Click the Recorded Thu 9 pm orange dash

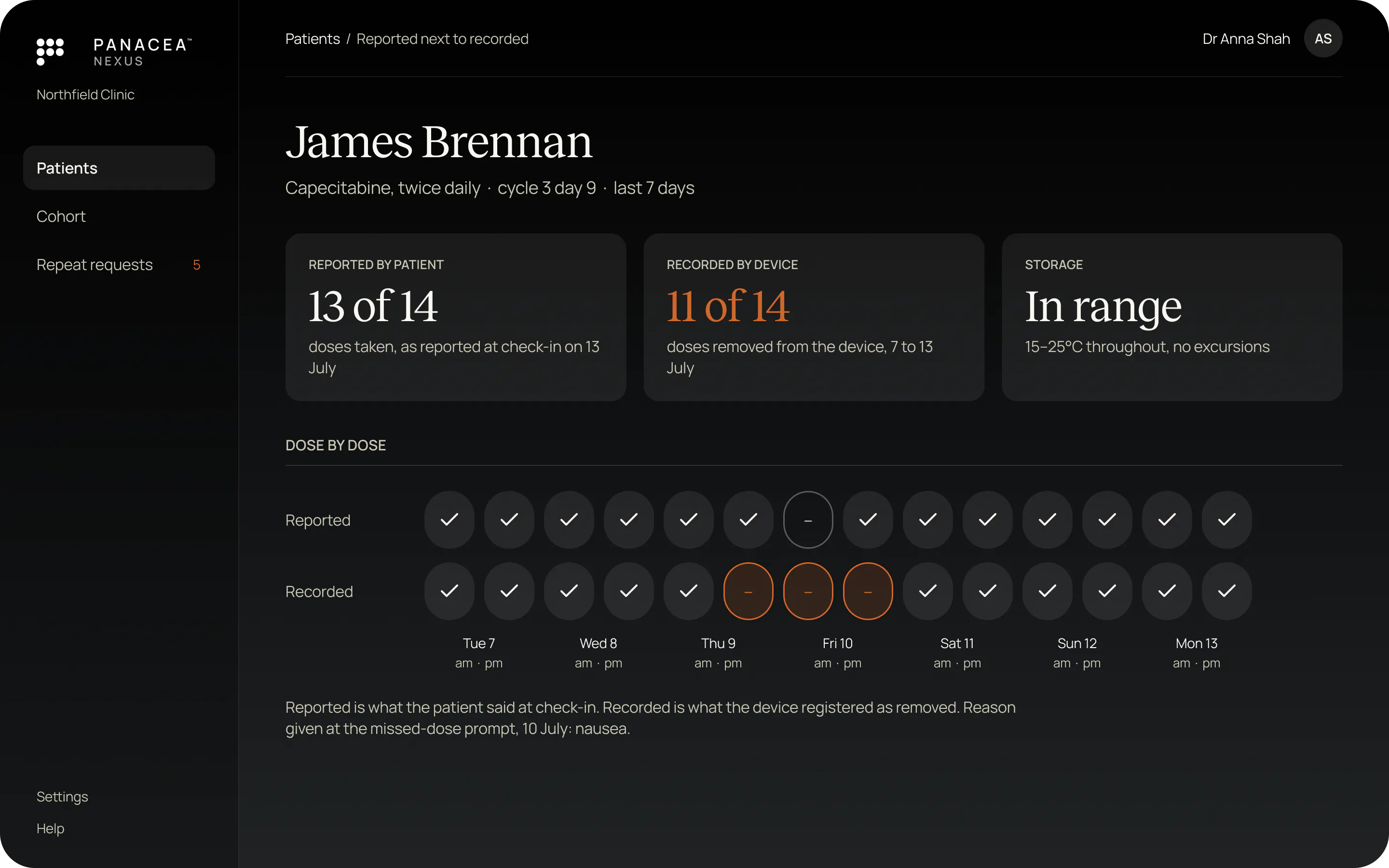(x=749, y=591)
